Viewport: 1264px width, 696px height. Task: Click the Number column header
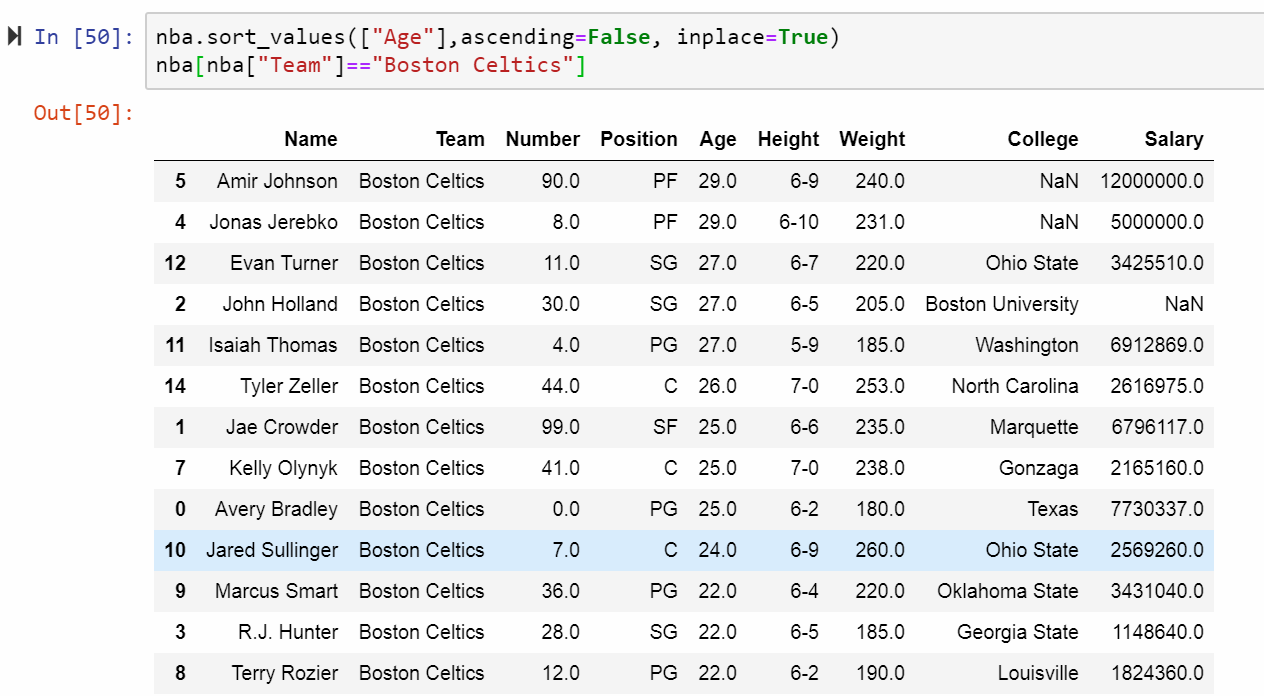[543, 139]
